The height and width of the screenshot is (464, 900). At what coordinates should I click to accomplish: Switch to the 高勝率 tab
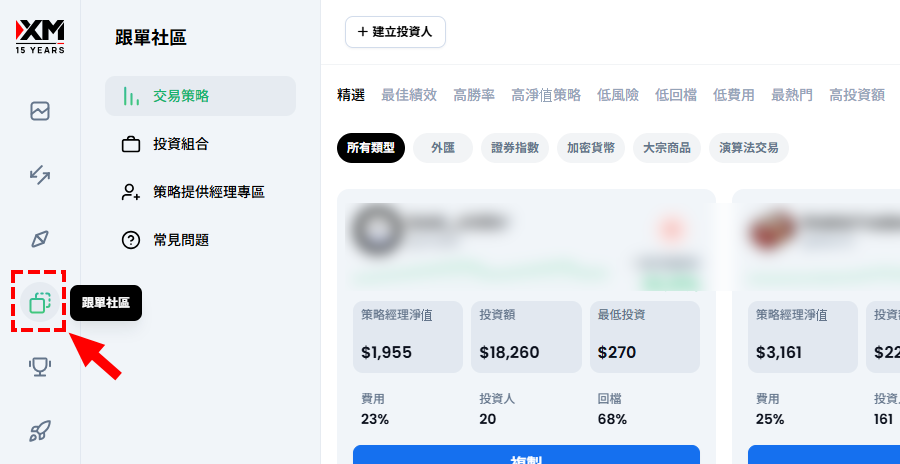(474, 95)
